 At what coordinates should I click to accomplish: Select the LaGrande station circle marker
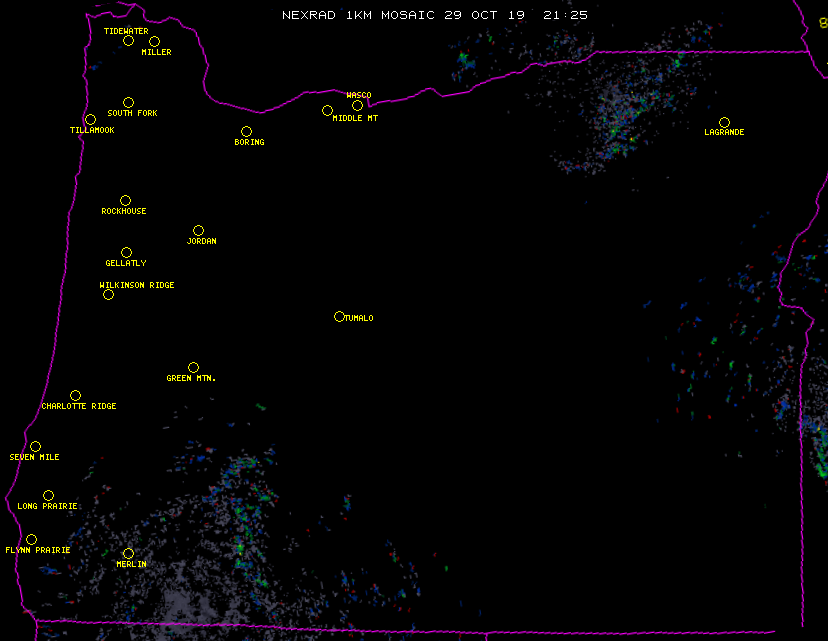(724, 122)
